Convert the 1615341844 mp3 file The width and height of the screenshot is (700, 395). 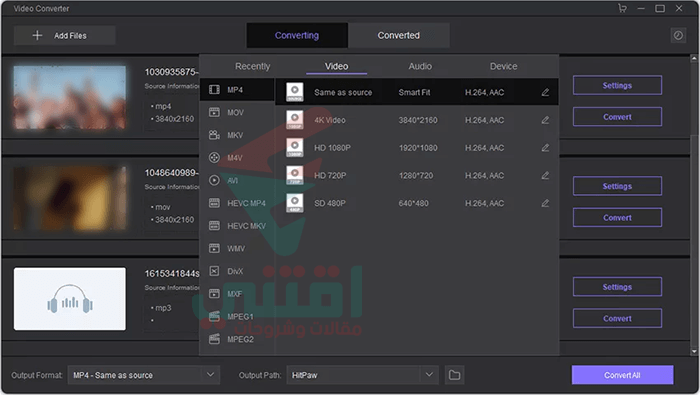point(617,319)
